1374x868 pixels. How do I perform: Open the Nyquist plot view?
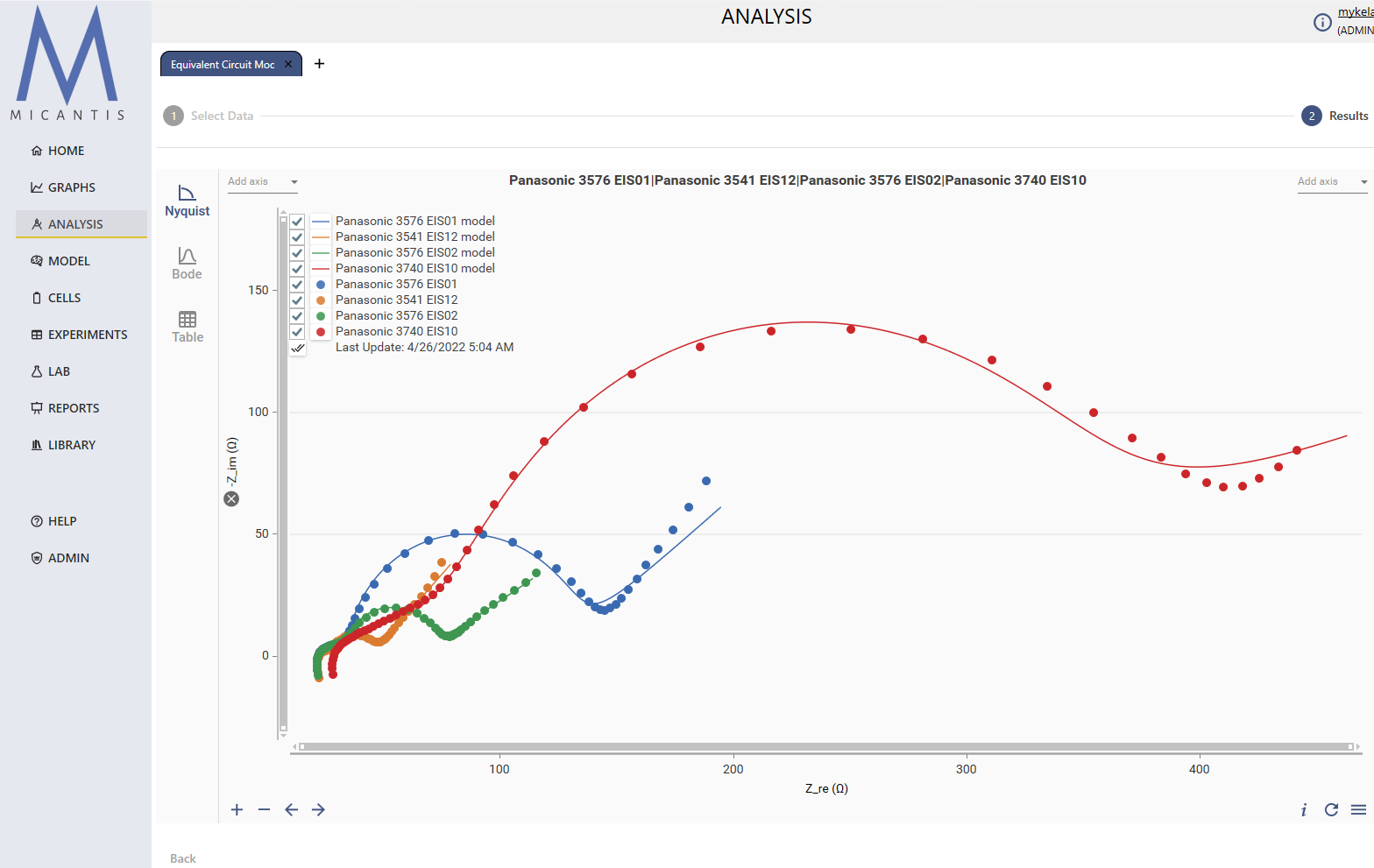click(x=187, y=201)
